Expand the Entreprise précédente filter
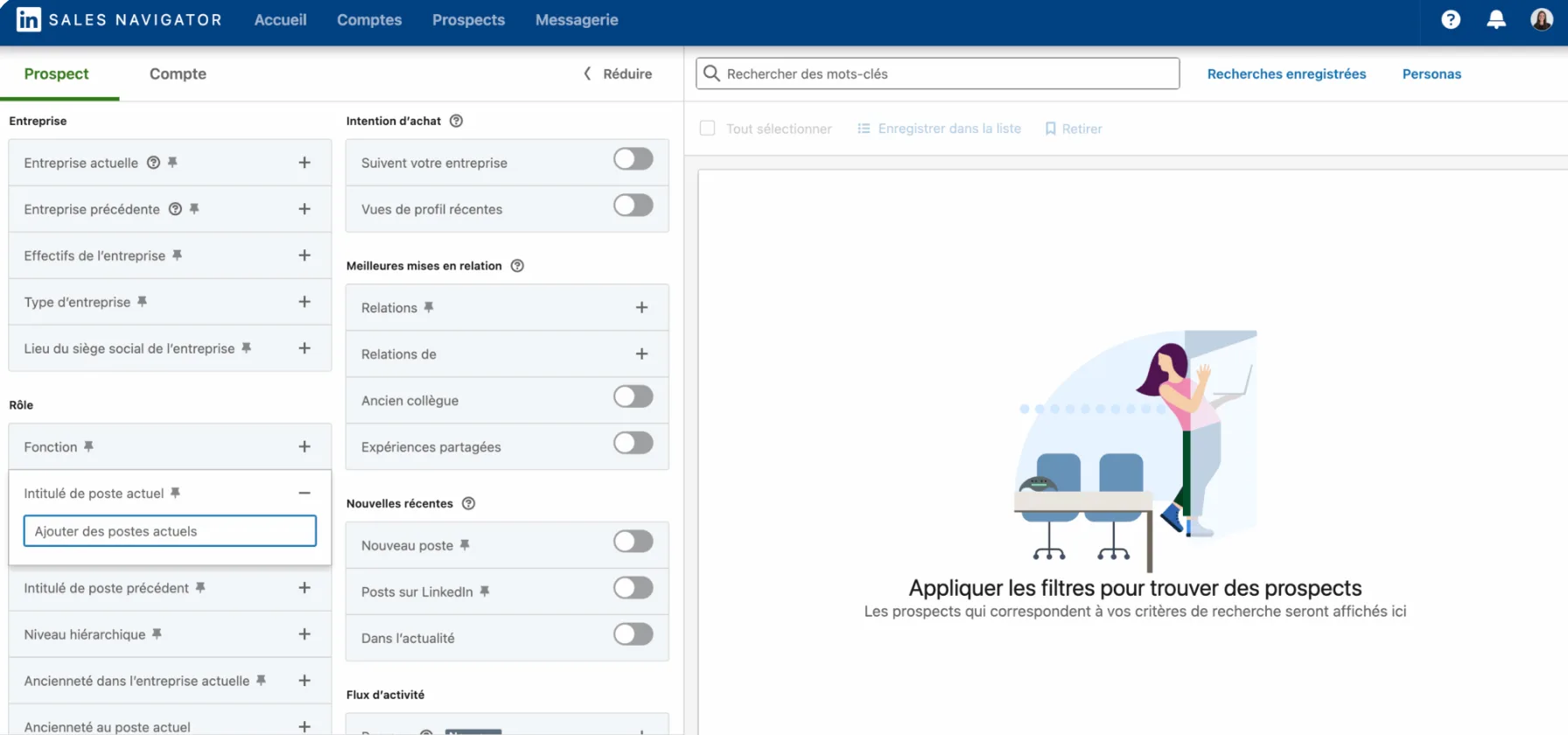This screenshot has width=1568, height=735. [304, 208]
